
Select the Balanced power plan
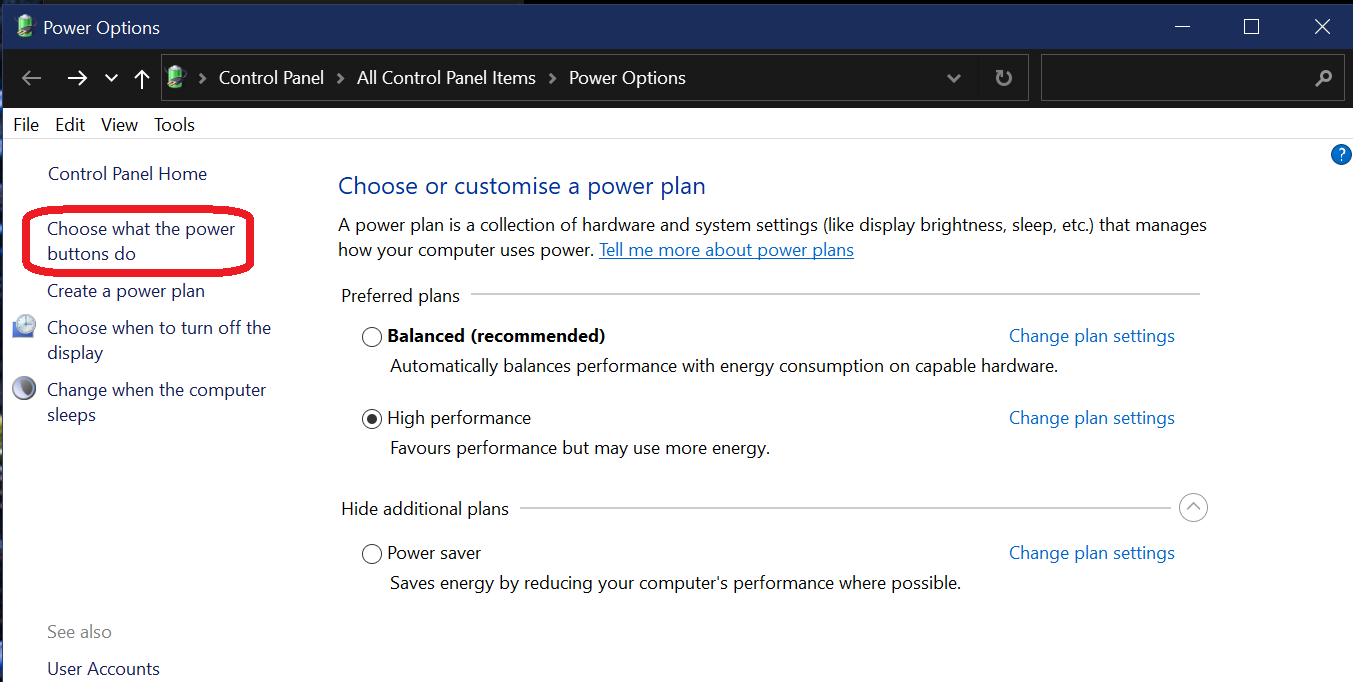click(372, 337)
